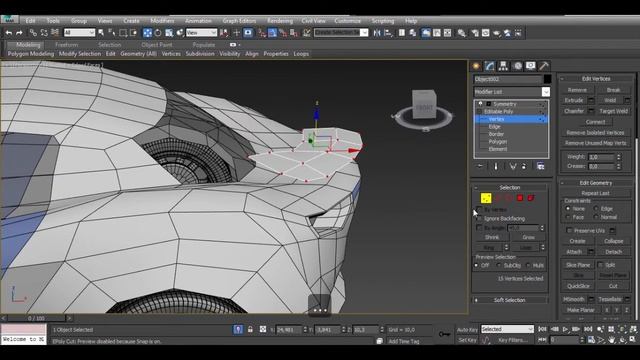Set Preview Selection to SubObj
This screenshot has width=640, height=360.
point(499,265)
